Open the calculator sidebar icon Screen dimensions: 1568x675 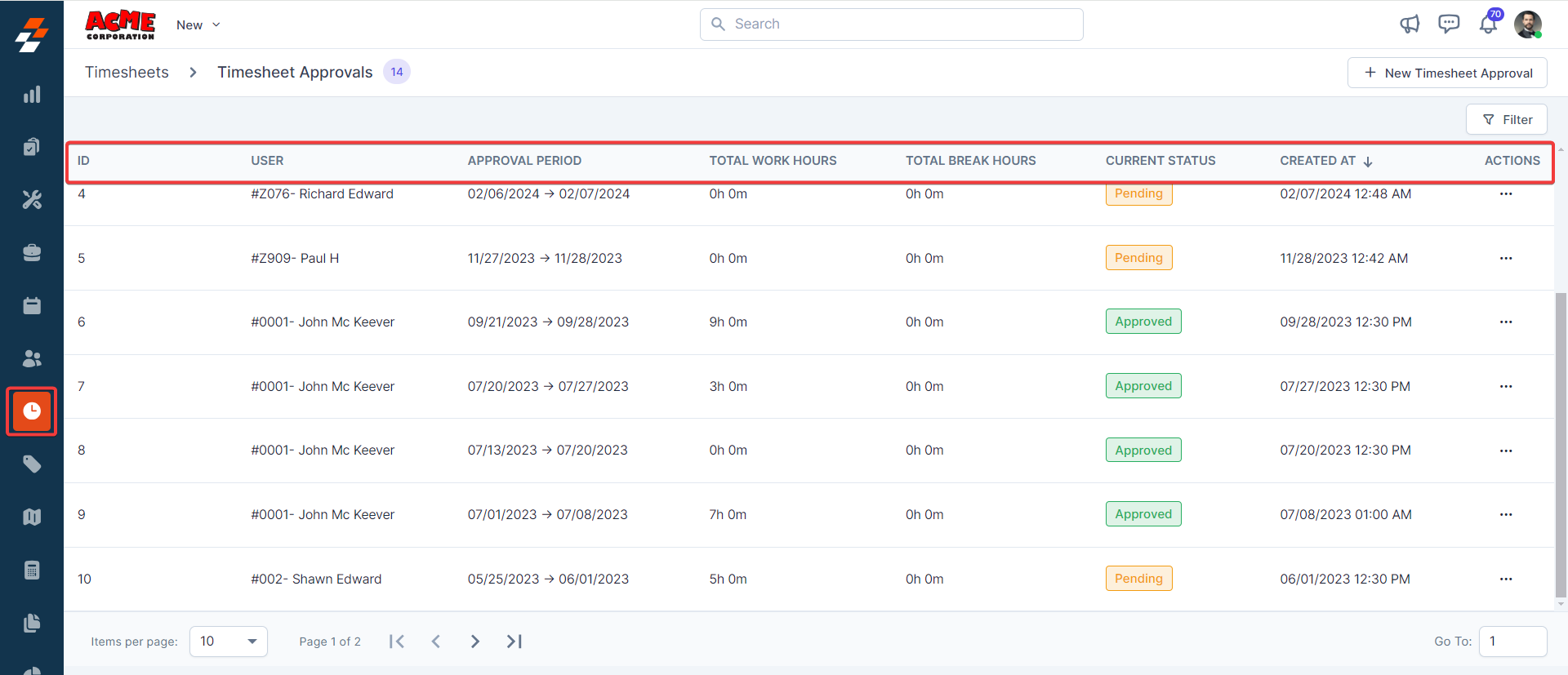point(32,570)
